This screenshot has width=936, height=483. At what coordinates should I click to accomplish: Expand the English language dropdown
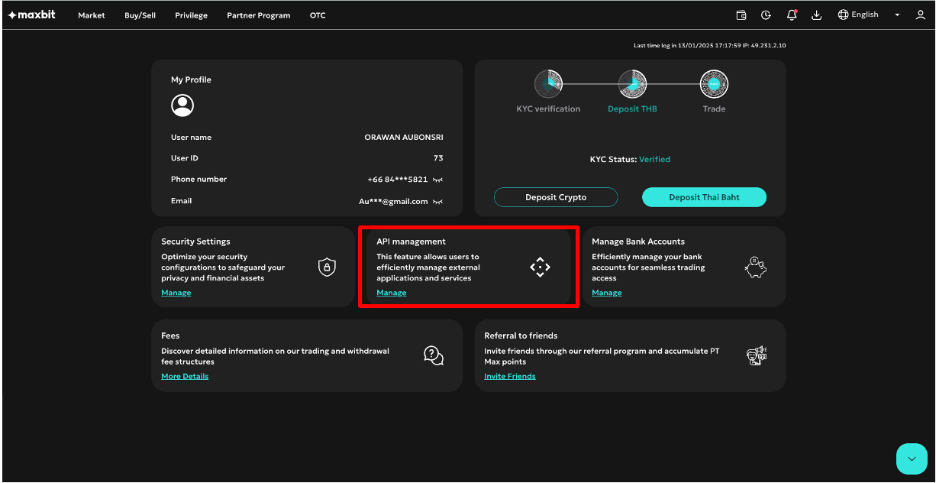pos(866,15)
